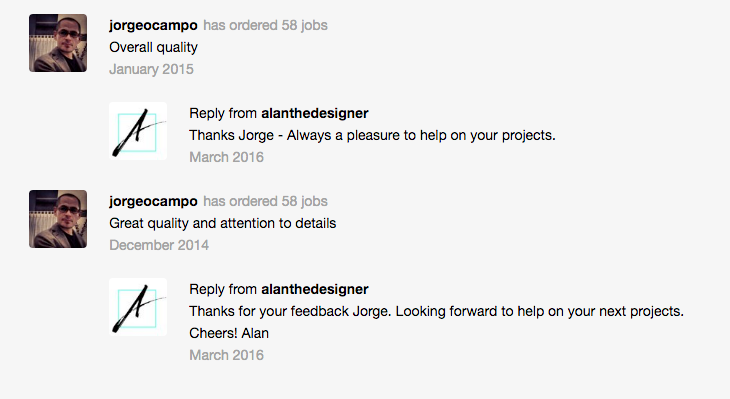Click the "Cheers! Alan" line

[x=229, y=333]
